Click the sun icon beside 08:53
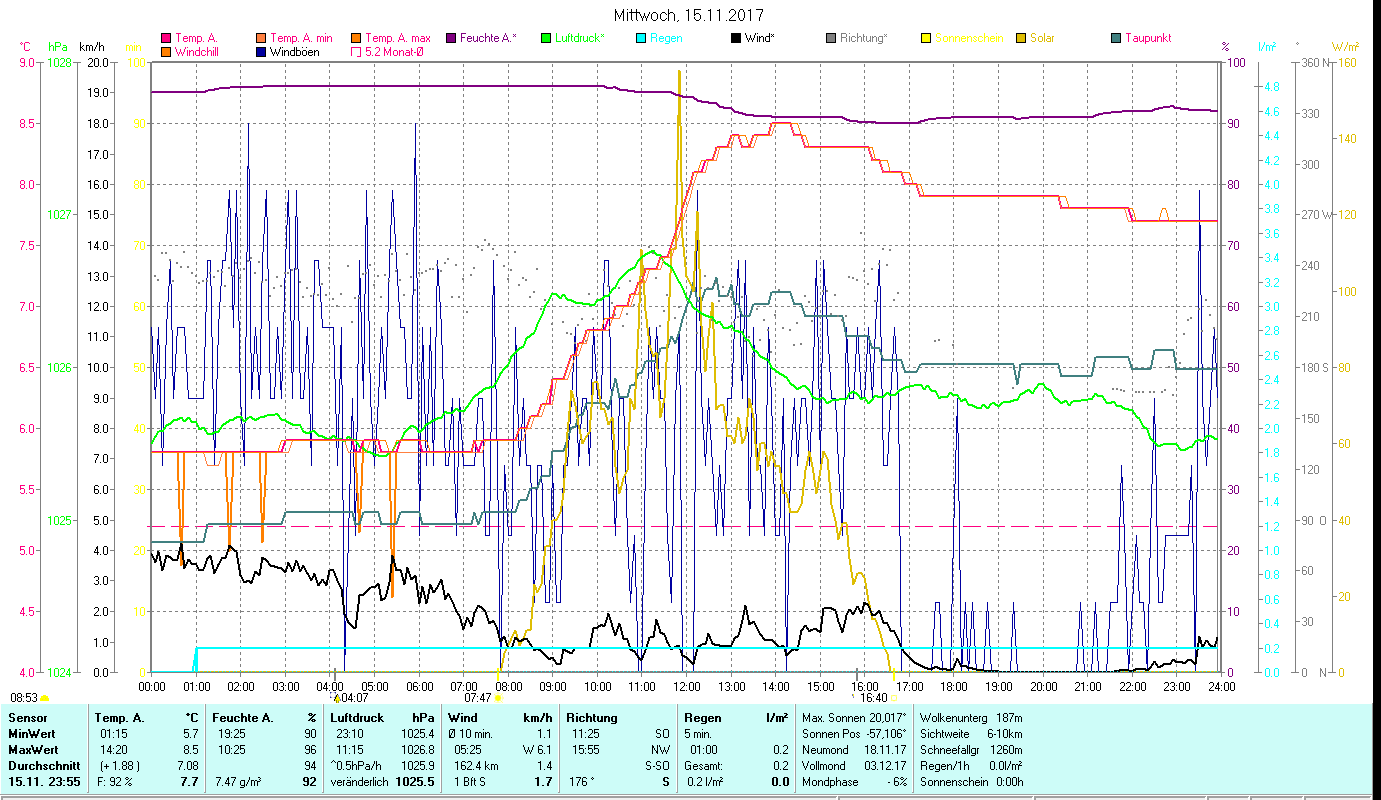 coord(44,698)
